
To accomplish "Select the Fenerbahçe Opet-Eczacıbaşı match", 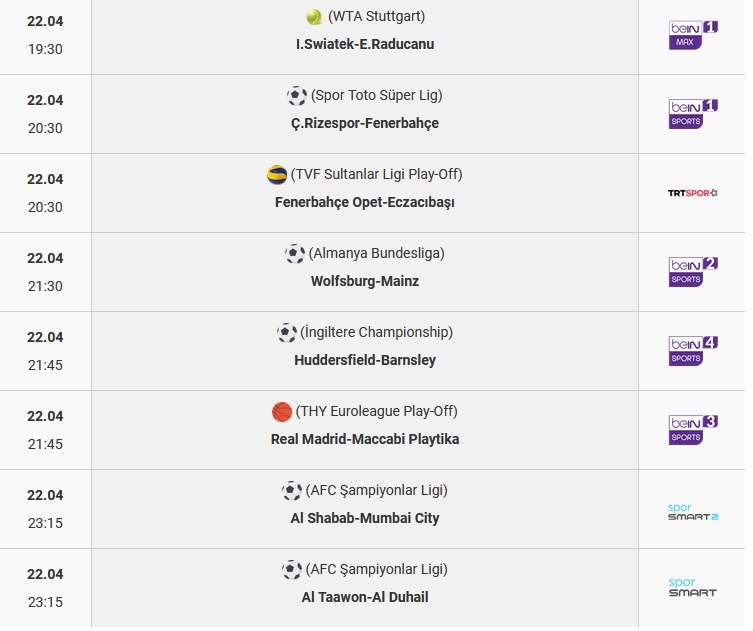I will (365, 202).
